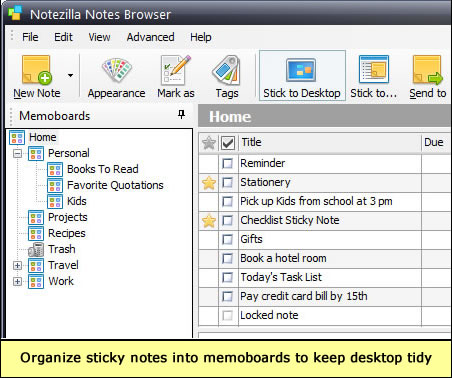Viewport: 452px width, 378px height.
Task: Select the Favorite Quotations tree label
Action: point(115,185)
